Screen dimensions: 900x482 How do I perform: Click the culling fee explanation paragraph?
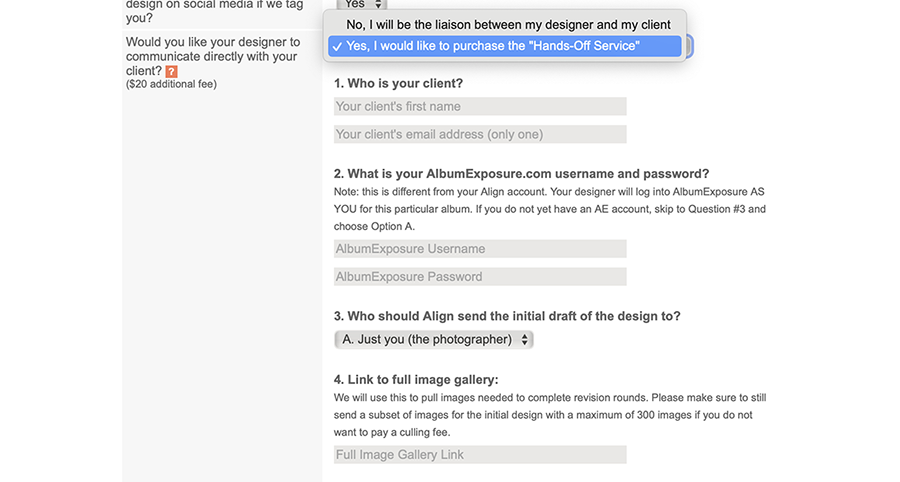[550, 415]
